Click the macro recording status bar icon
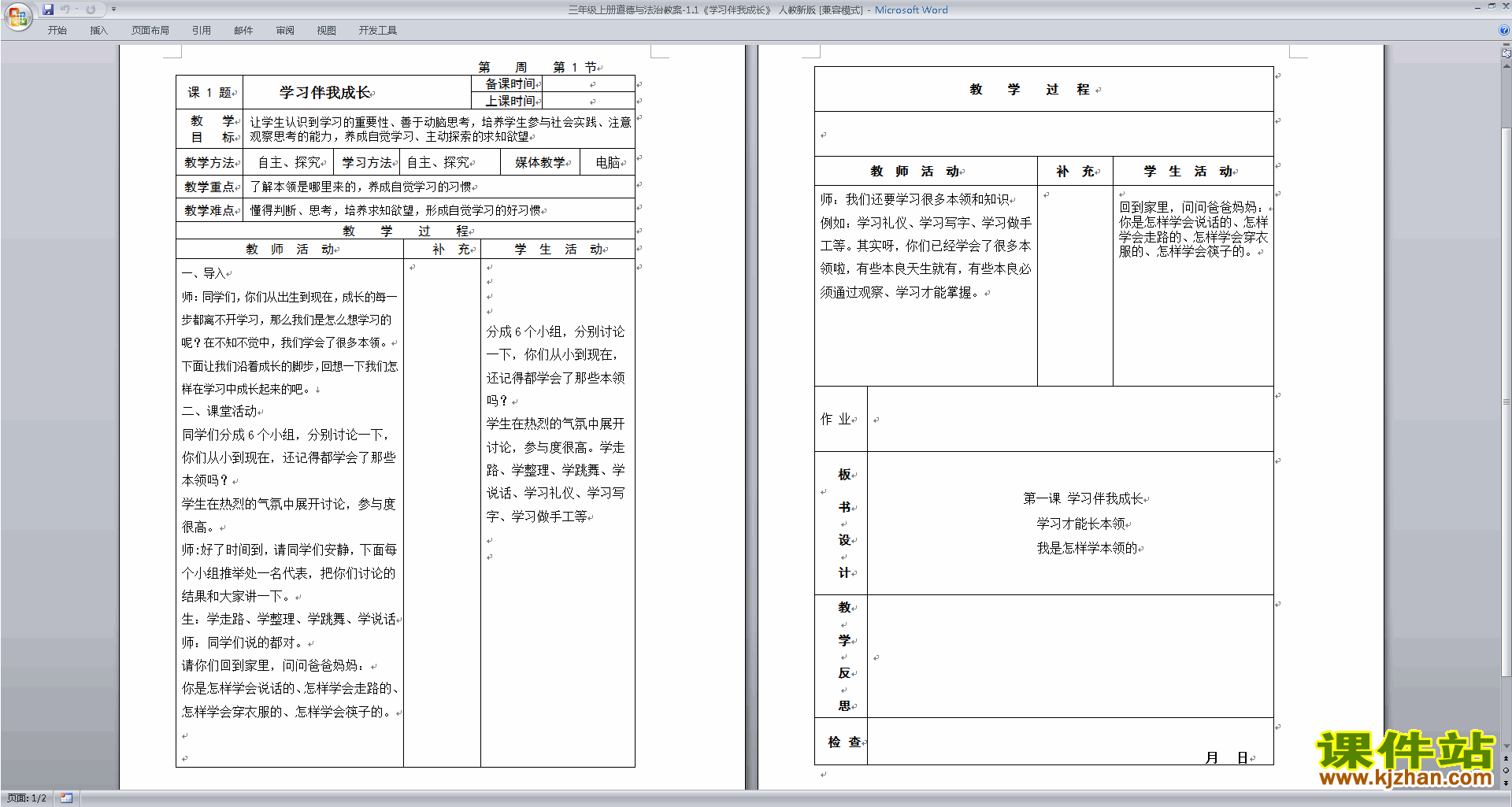 (x=66, y=798)
